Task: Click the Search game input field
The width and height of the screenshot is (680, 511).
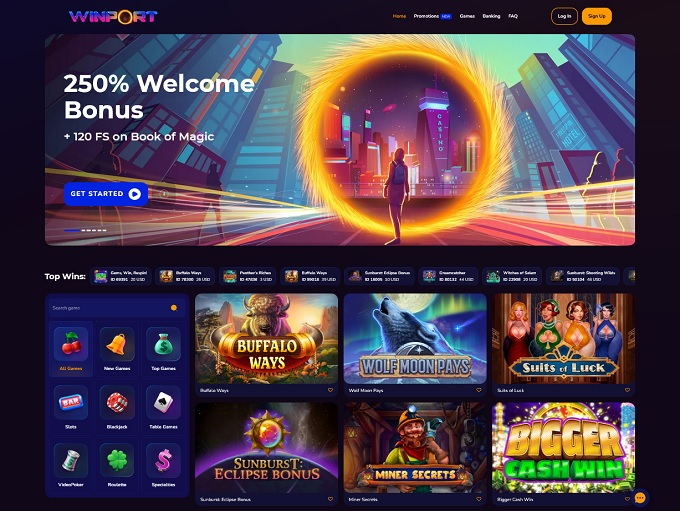Action: 117,308
